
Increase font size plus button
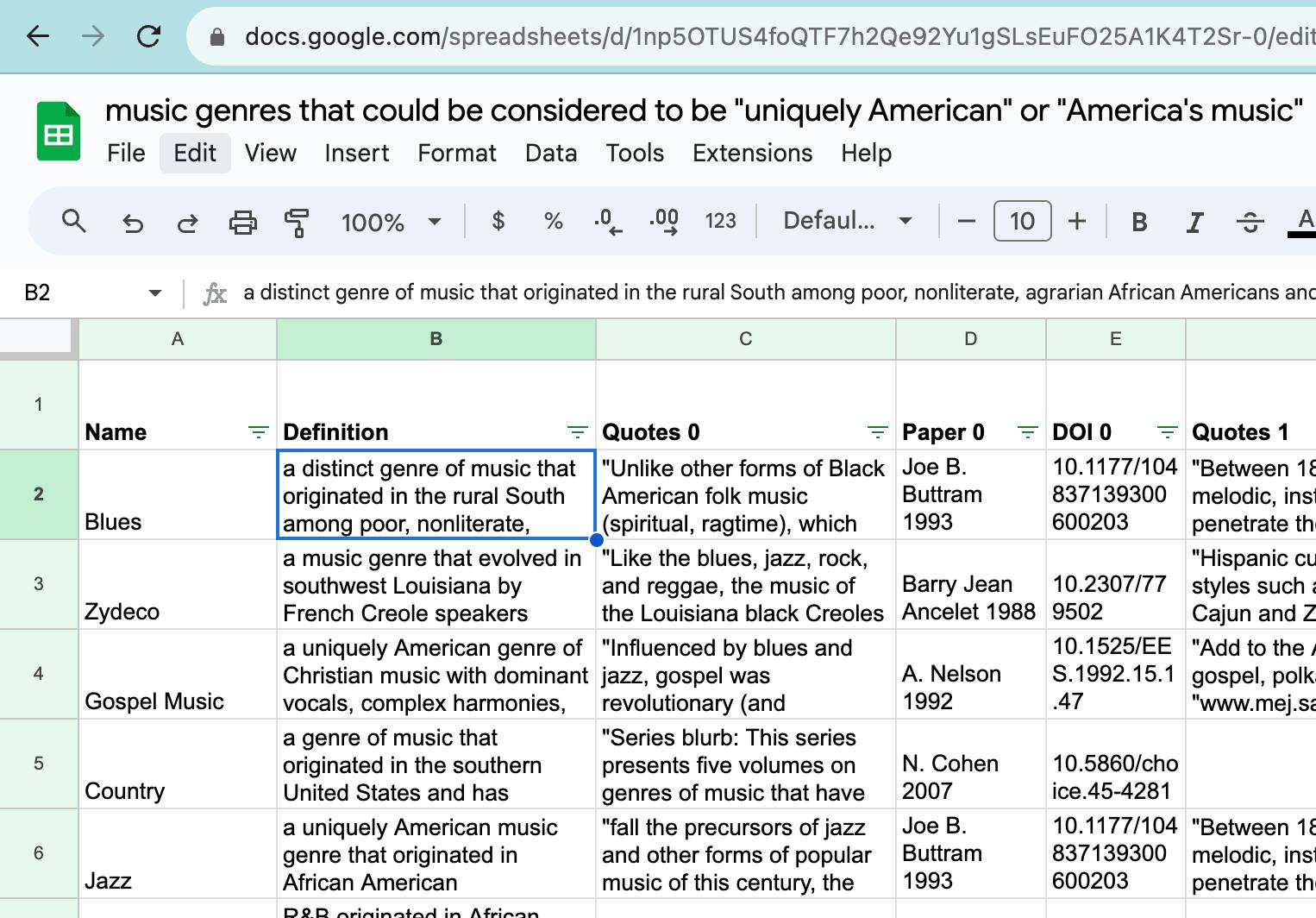pos(1077,222)
